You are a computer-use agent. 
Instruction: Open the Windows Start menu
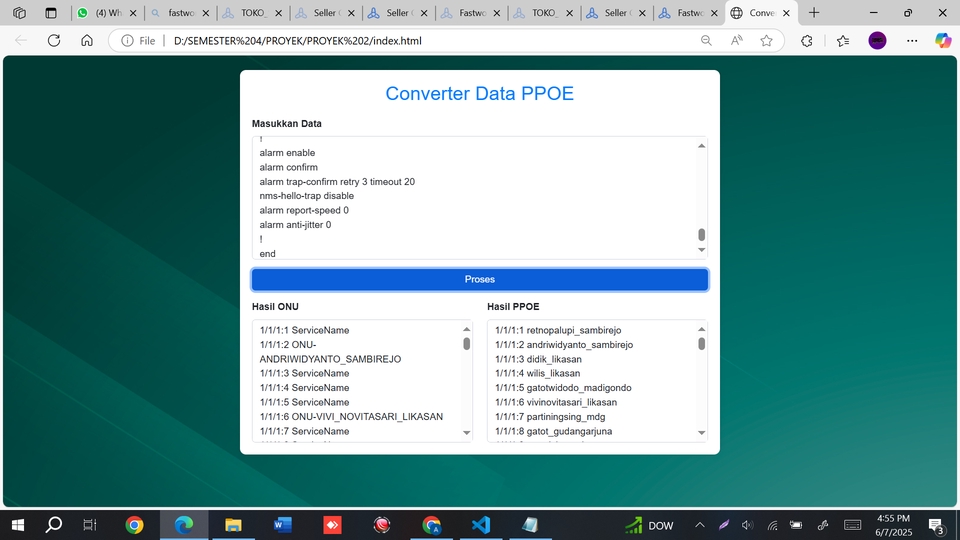(18, 525)
